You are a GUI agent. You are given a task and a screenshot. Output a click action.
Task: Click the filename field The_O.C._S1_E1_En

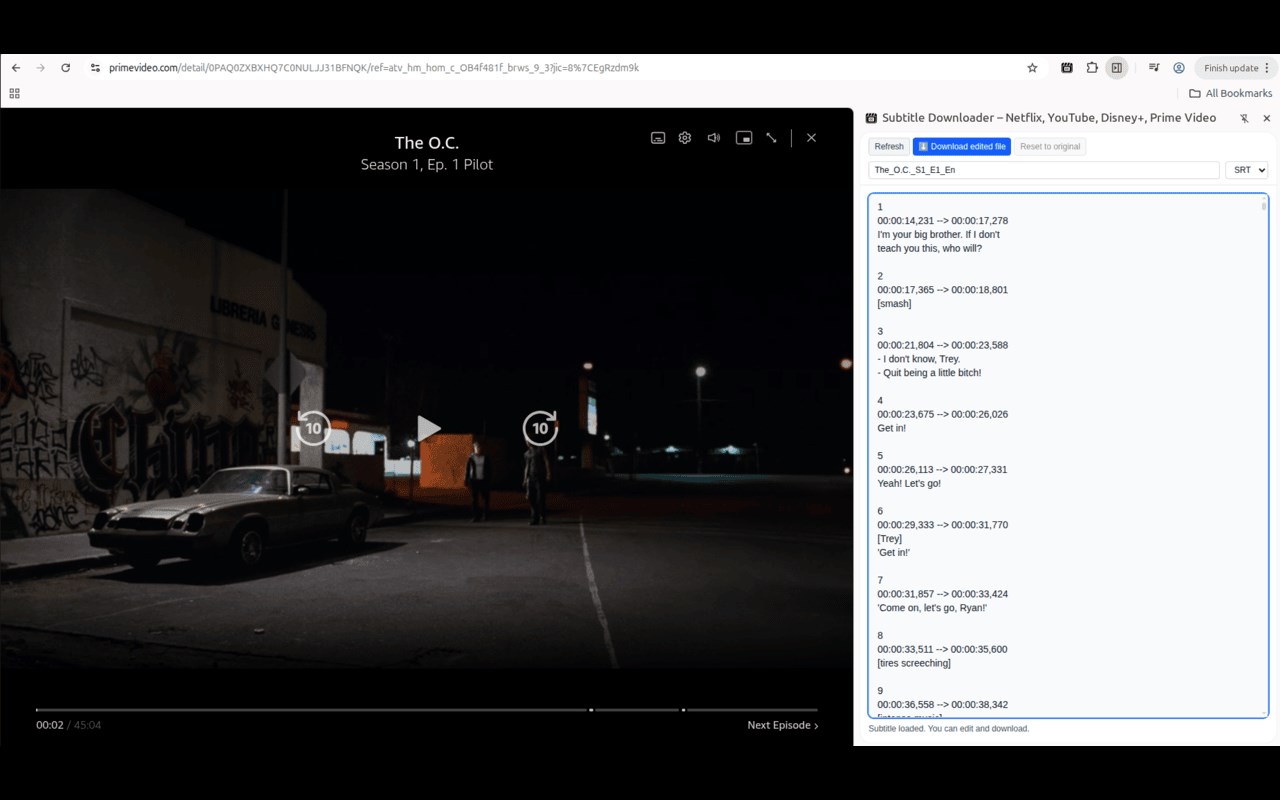tap(1044, 170)
